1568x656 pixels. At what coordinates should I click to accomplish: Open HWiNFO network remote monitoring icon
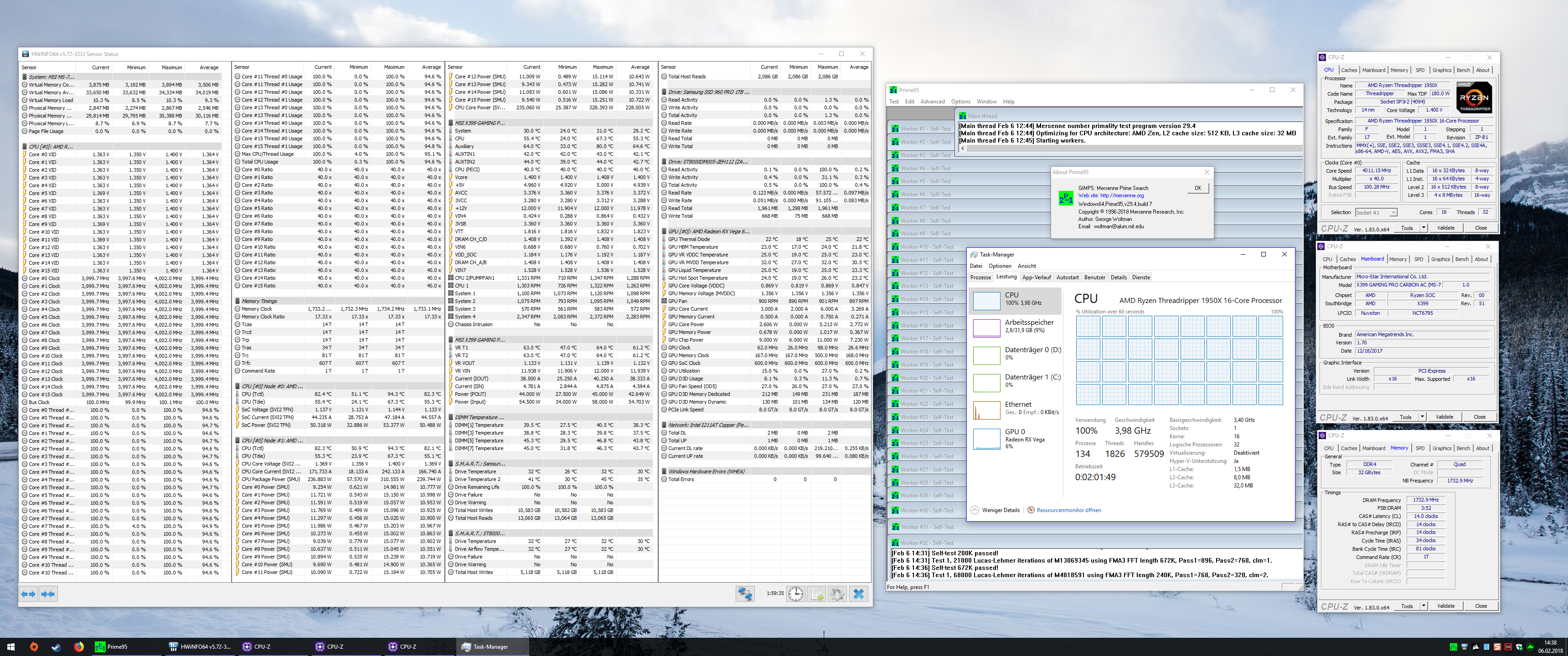745,594
